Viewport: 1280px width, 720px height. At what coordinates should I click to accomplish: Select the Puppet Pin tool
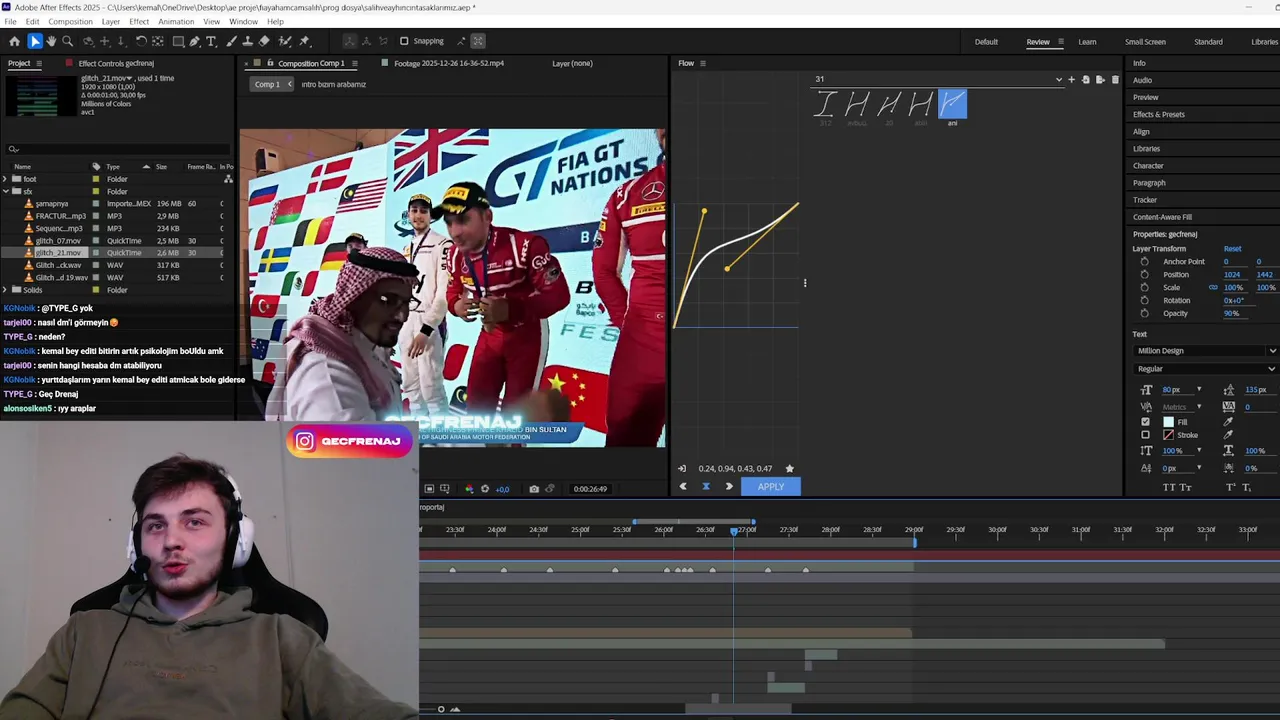tap(305, 41)
